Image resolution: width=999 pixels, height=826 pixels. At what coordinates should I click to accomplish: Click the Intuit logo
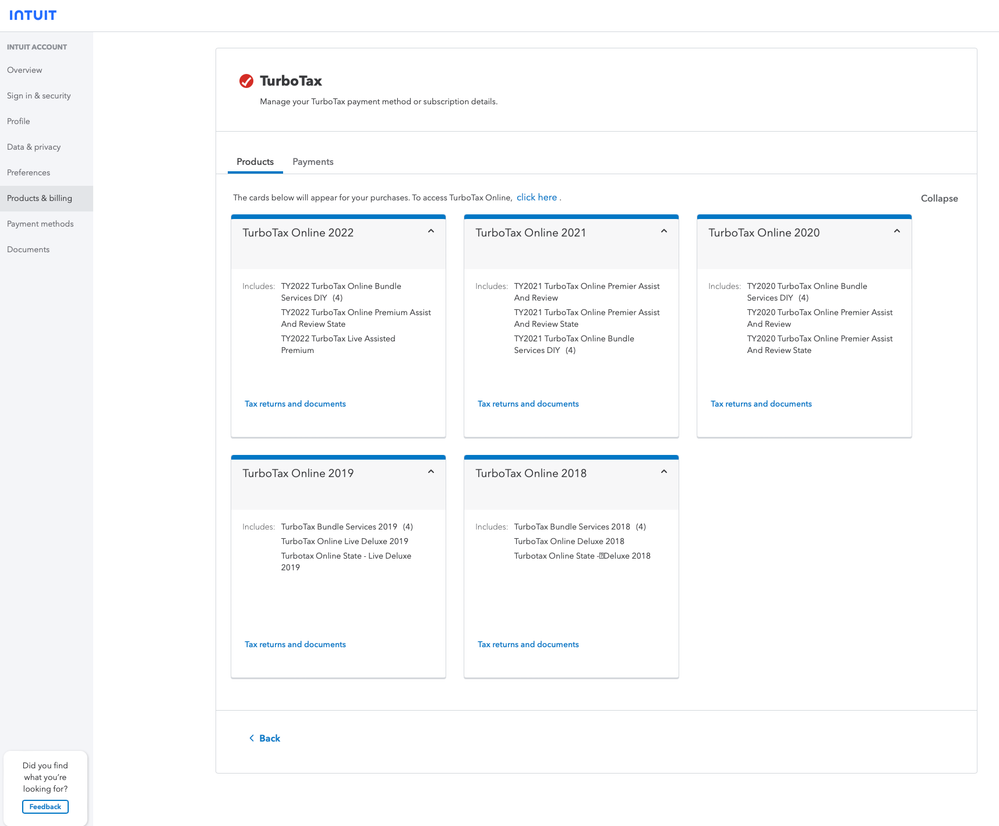pyautogui.click(x=32, y=15)
